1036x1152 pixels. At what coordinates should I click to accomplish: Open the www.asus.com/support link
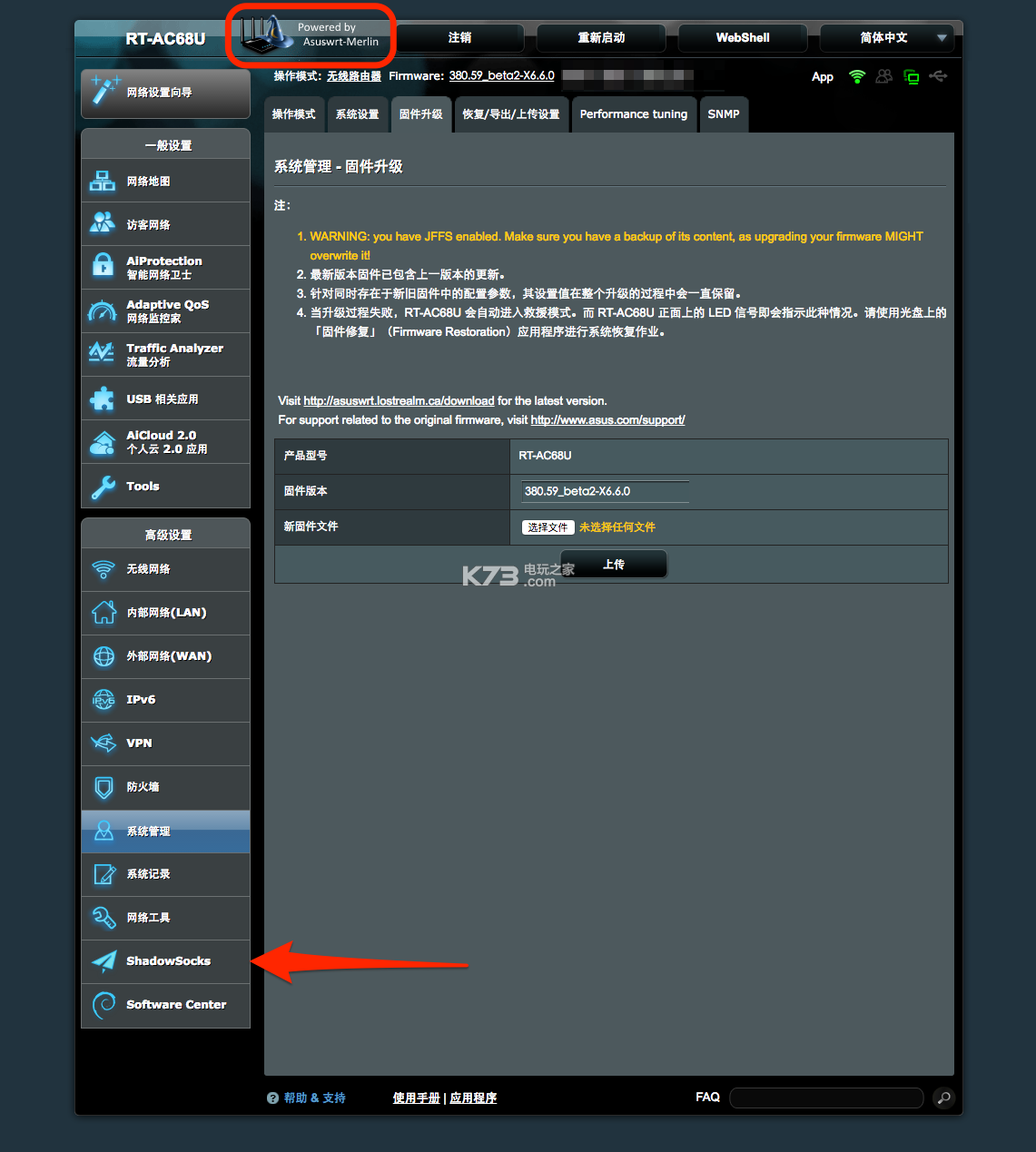pos(607,420)
